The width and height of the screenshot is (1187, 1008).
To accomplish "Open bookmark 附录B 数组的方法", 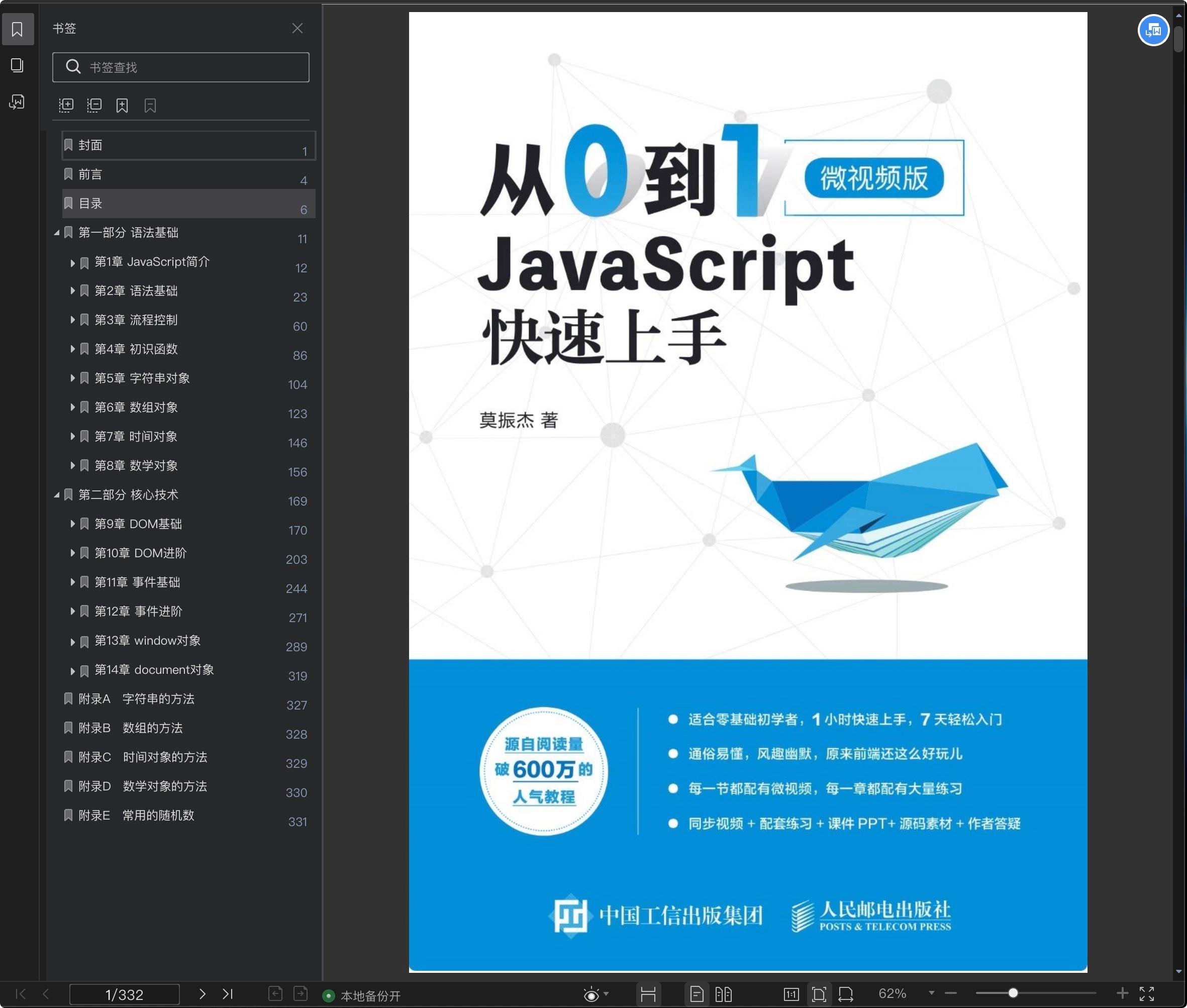I will (x=188, y=728).
